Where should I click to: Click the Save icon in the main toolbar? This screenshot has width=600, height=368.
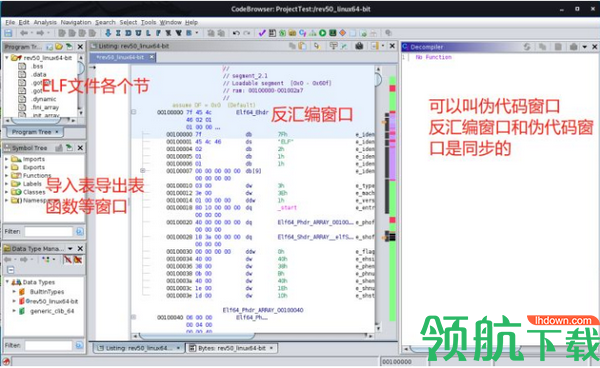pyautogui.click(x=8, y=33)
